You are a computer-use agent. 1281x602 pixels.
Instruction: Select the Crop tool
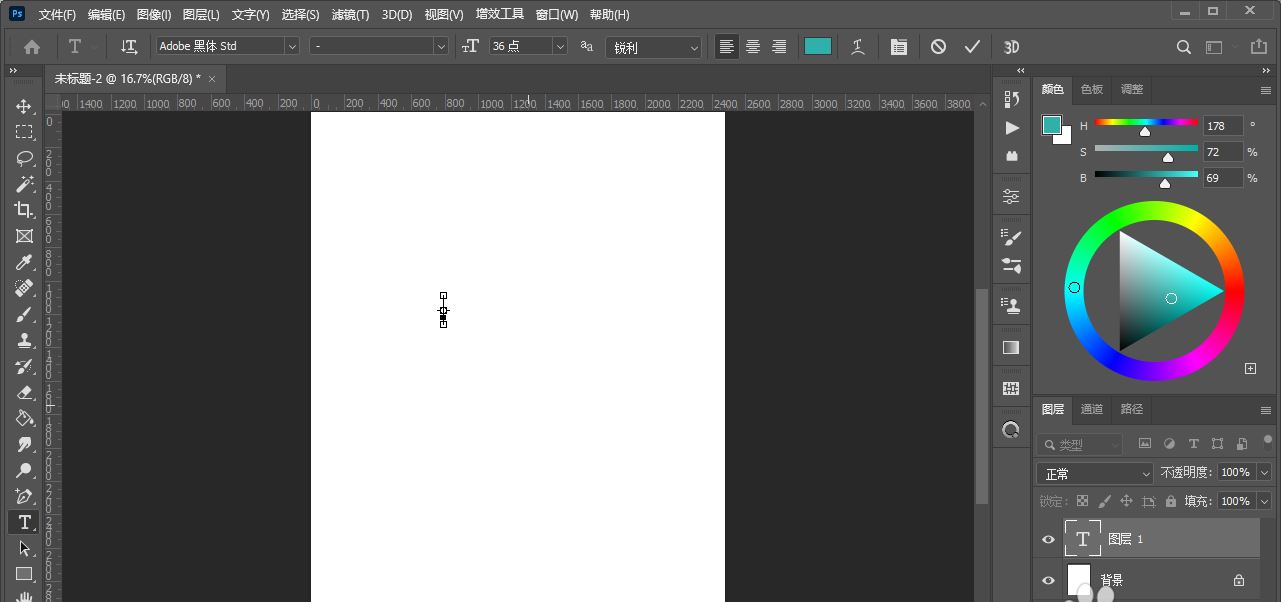(x=24, y=210)
